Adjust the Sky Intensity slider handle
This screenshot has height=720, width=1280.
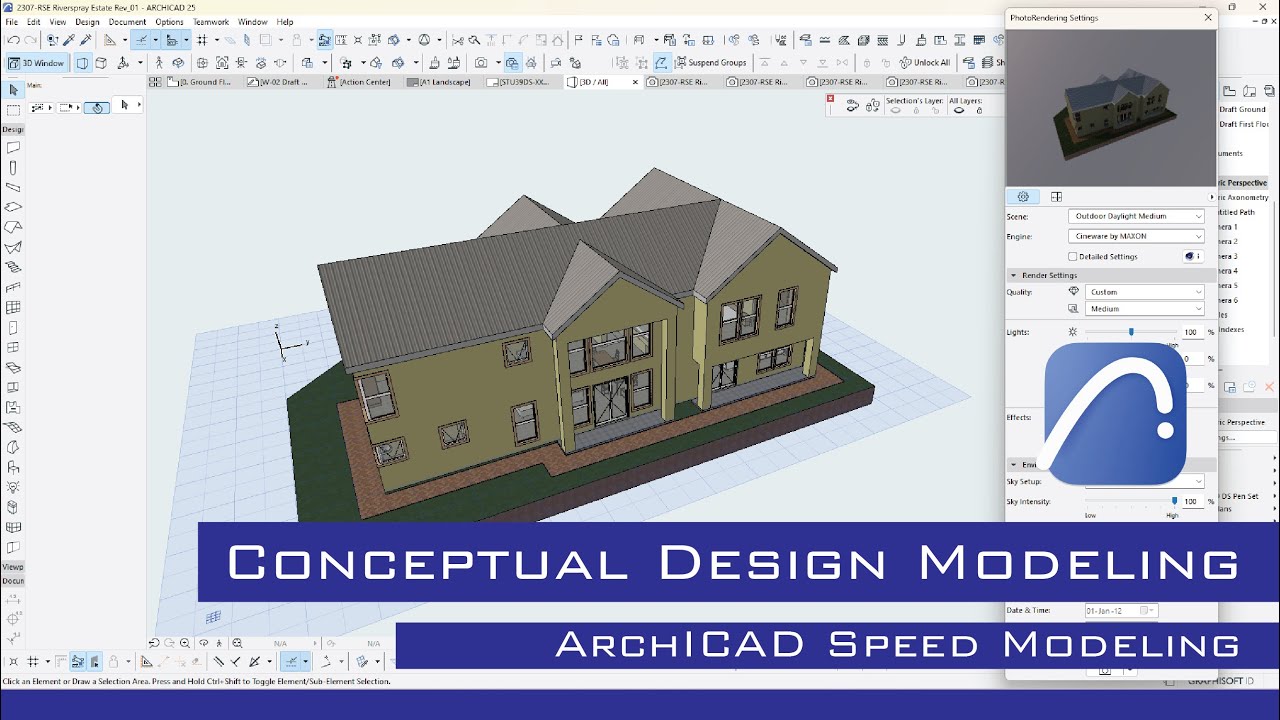coord(1174,501)
